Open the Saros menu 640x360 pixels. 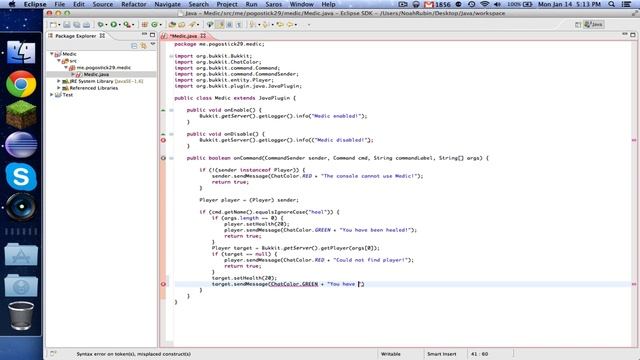pyautogui.click(x=273, y=4)
